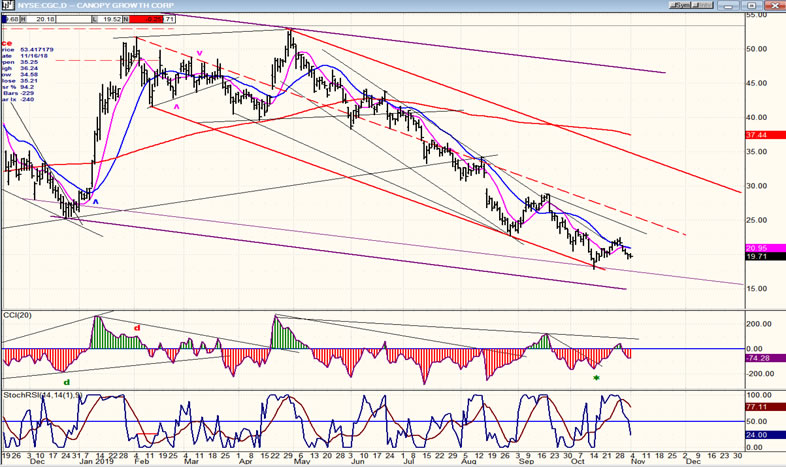This screenshot has width=786, height=467.
Task: Click the cursor price value 53.417179
Action: (x=37, y=50)
